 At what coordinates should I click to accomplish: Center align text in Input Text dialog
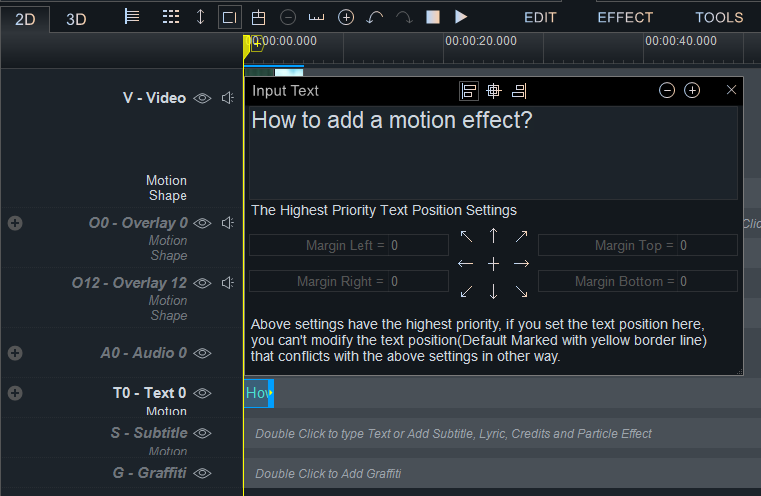pos(494,91)
